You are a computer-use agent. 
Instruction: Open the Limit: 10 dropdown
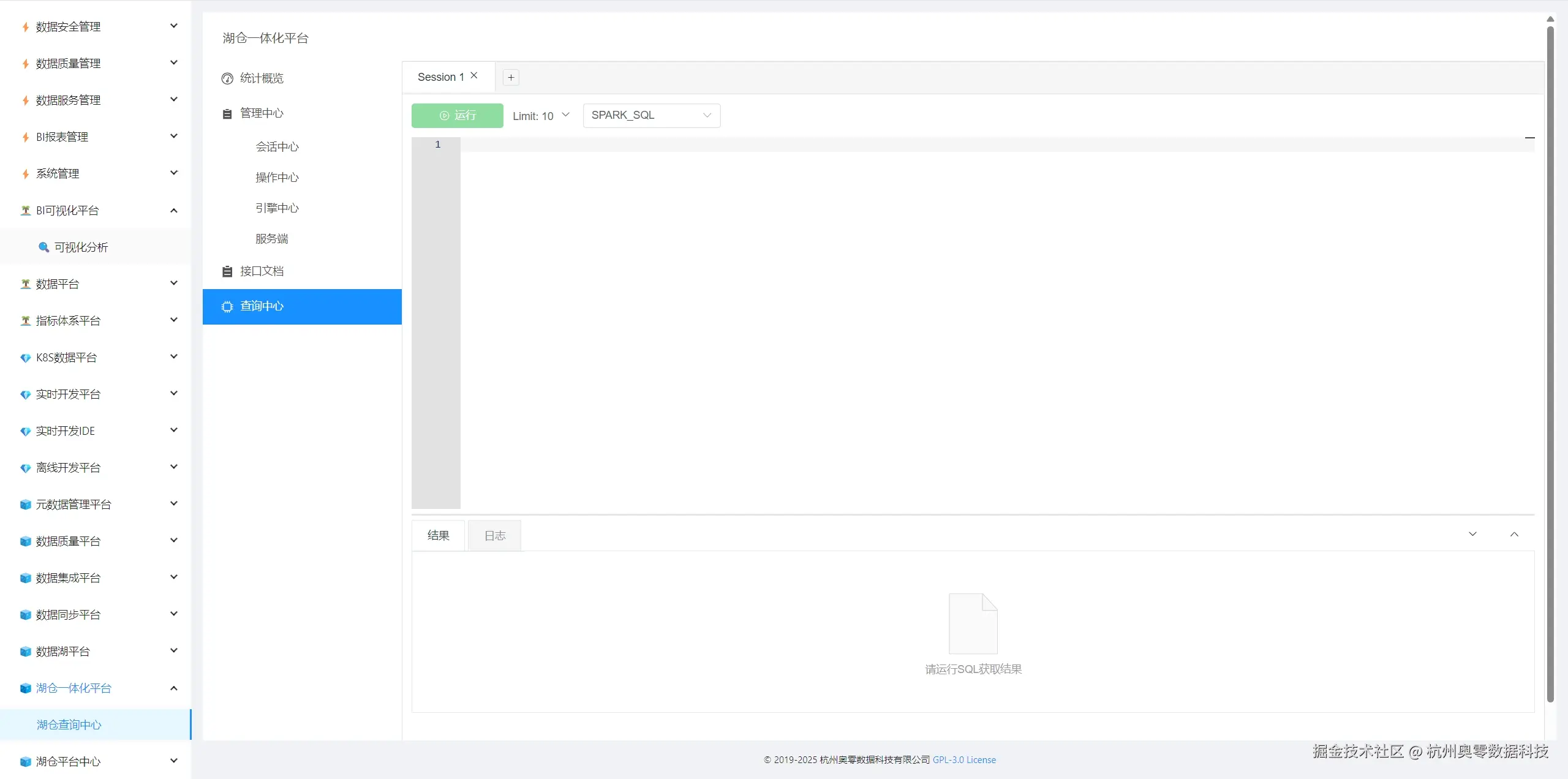click(x=541, y=116)
